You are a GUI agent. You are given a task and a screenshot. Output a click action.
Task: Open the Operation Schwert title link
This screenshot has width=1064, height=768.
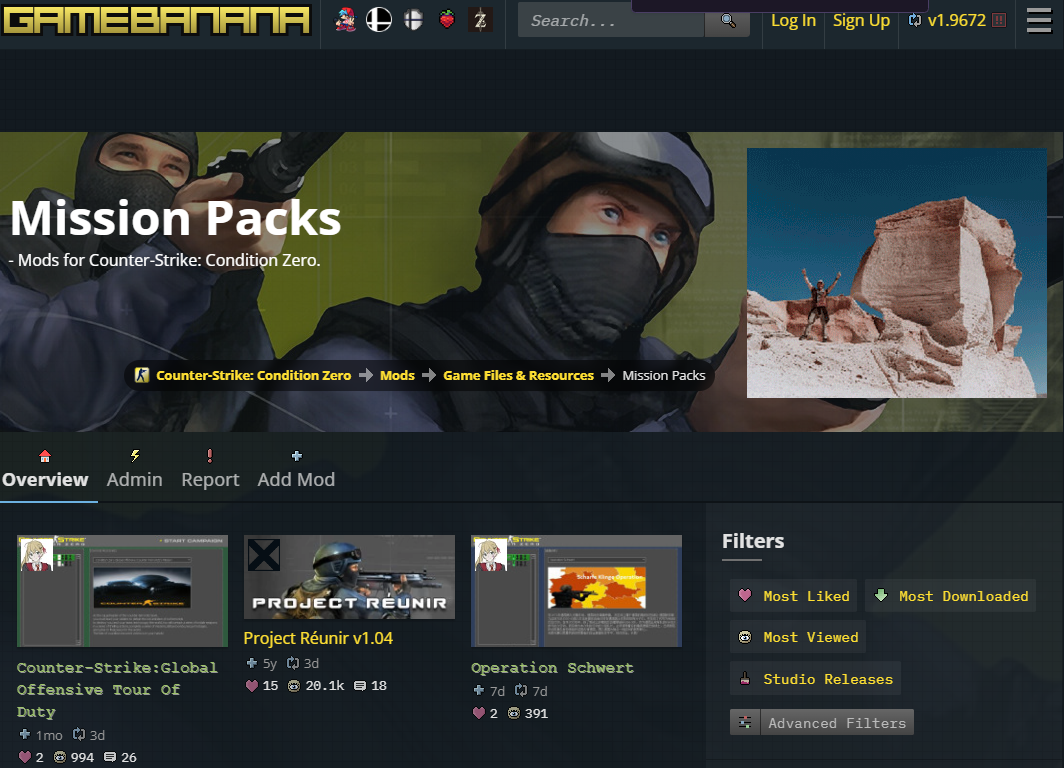coord(552,668)
